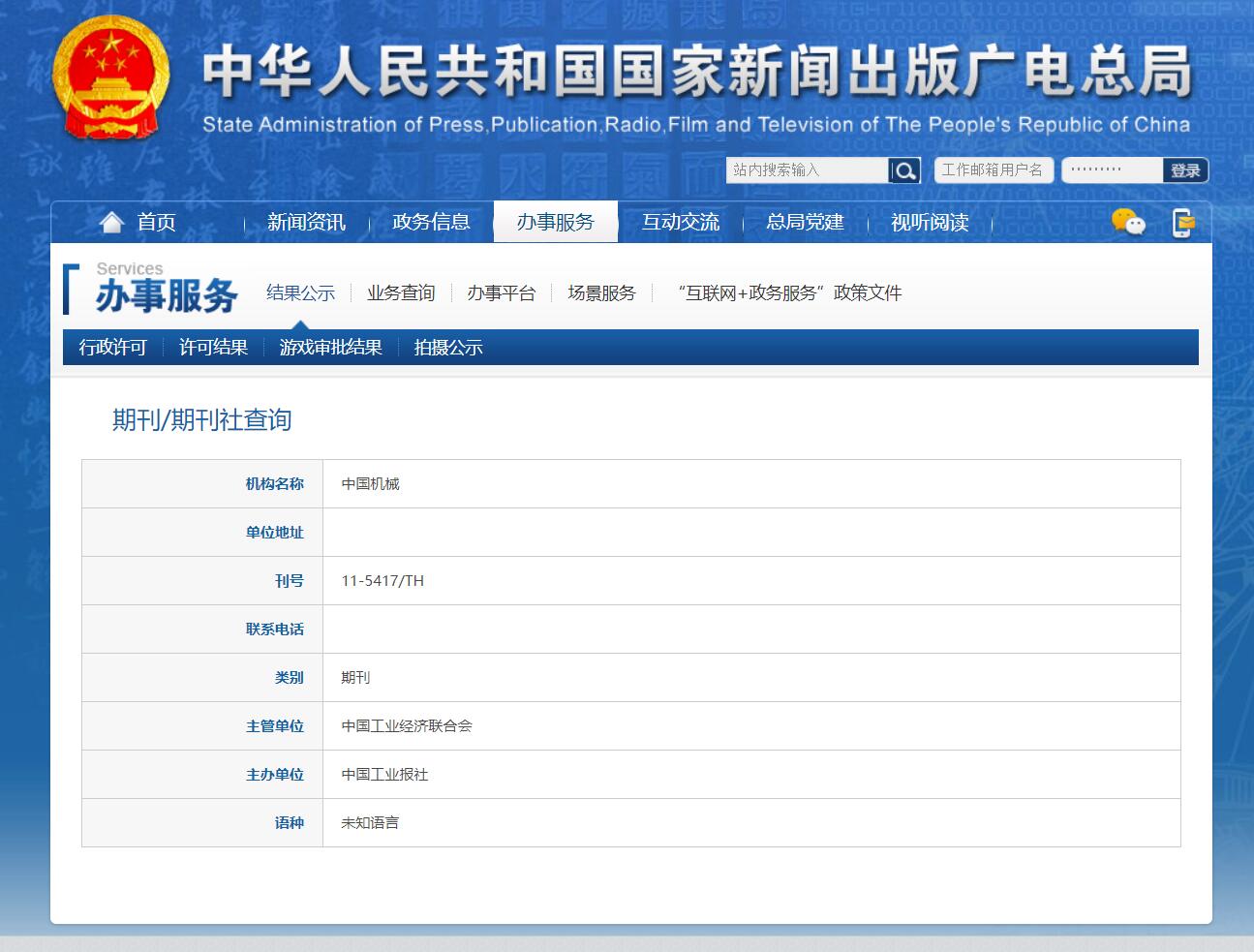Screen dimensions: 1254x952
Task: Click the search magnifier icon
Action: 903,170
